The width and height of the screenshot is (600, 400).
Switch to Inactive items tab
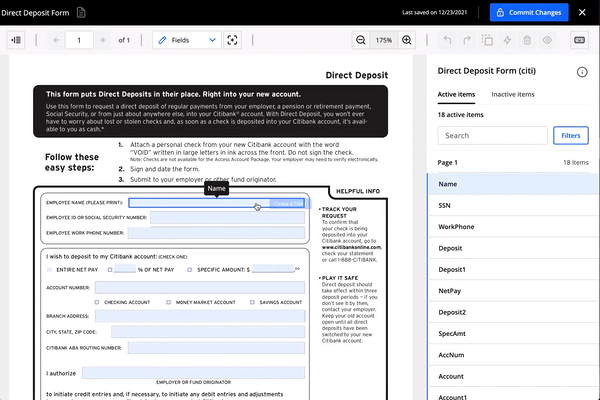(x=513, y=94)
